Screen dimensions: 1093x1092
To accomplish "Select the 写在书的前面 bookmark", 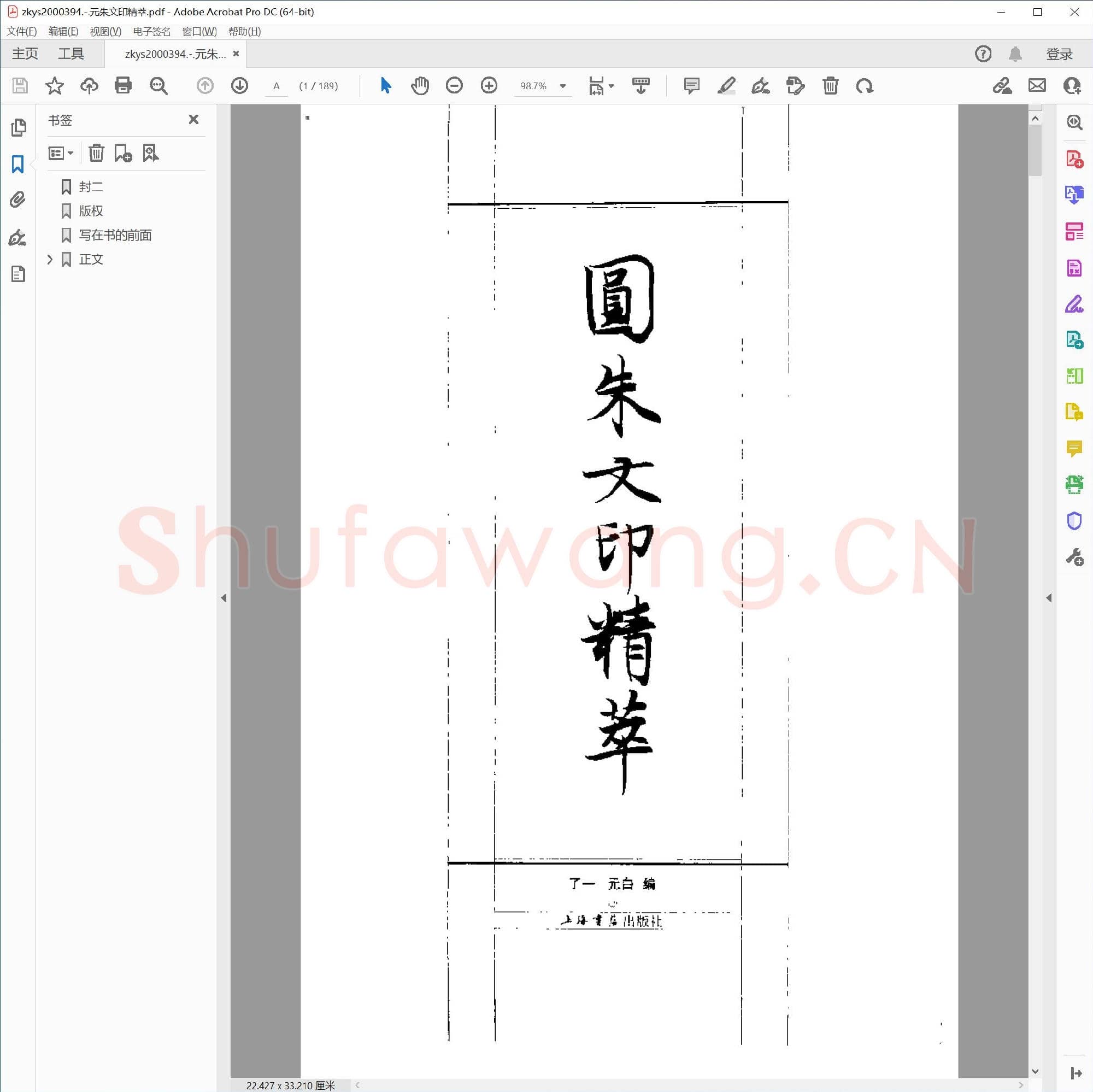I will pos(115,235).
